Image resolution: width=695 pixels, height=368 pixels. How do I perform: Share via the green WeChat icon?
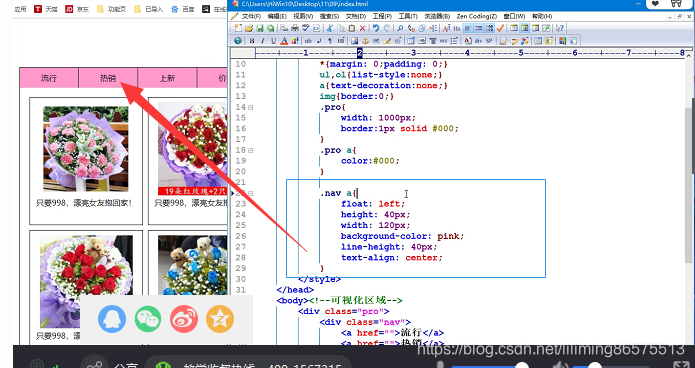tap(148, 319)
